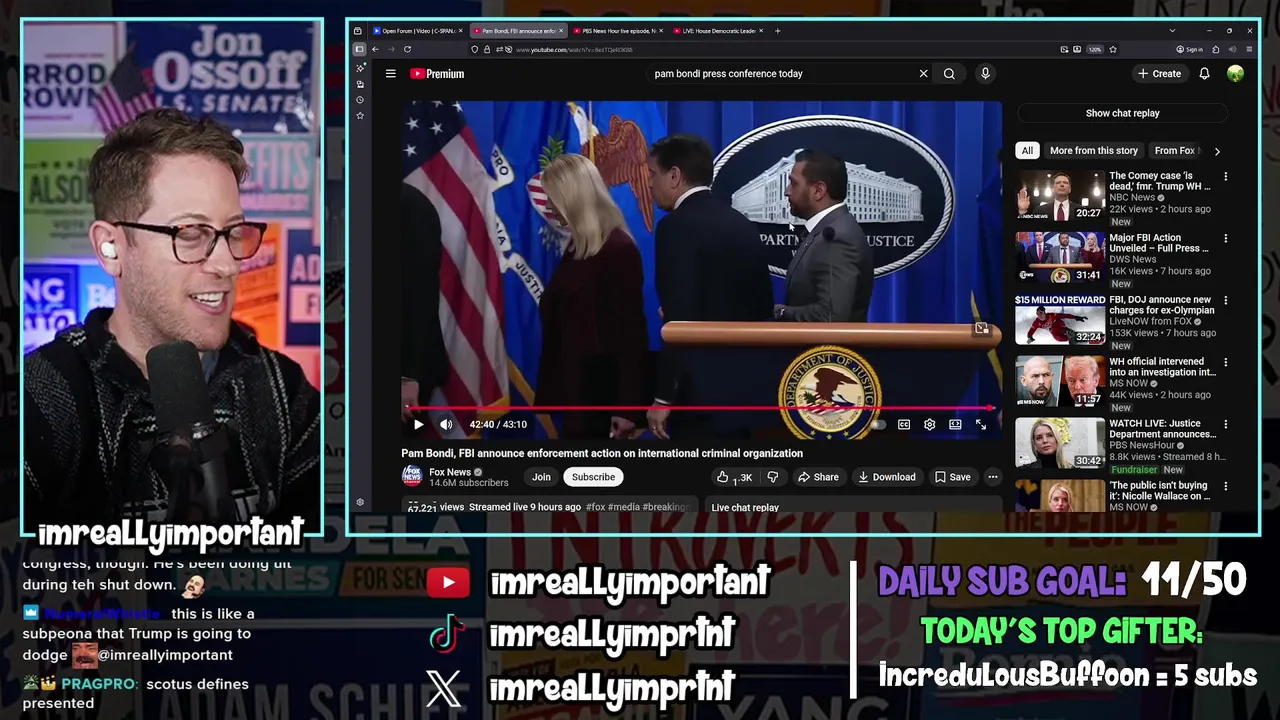The width and height of the screenshot is (1280, 720).
Task: Switch video to theater mode
Action: pos(955,425)
